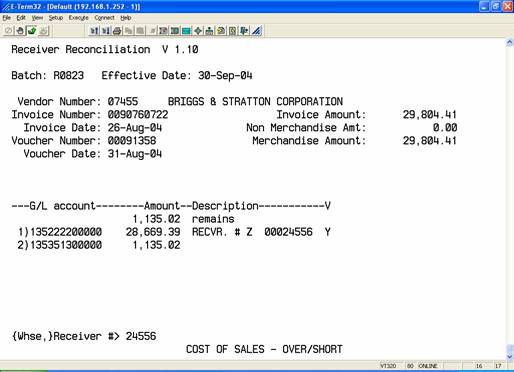Open the Help menu

click(126, 18)
